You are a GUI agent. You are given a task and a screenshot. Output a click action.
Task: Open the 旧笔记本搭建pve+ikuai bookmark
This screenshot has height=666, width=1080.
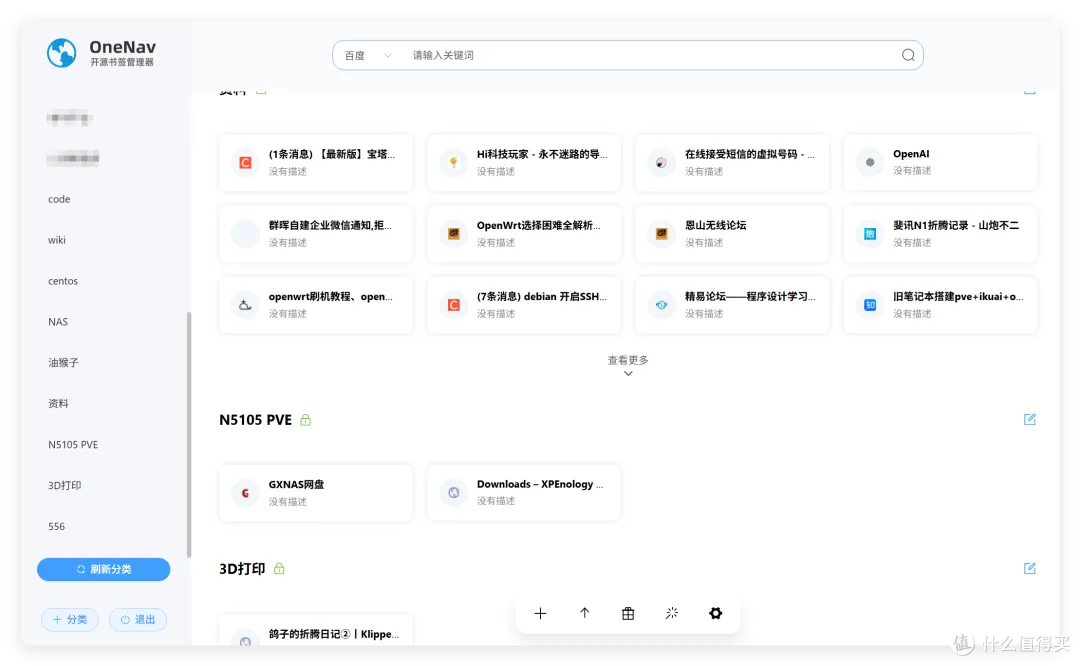click(x=940, y=305)
